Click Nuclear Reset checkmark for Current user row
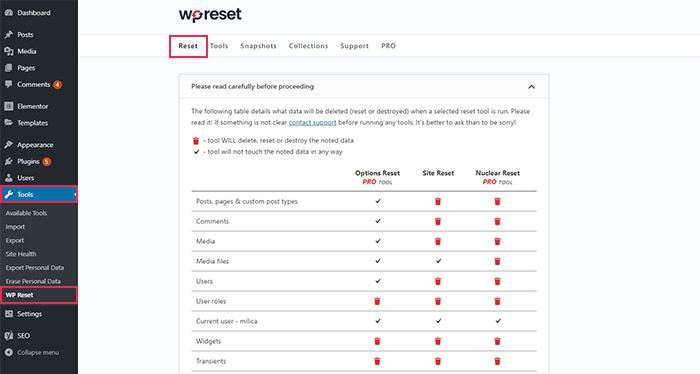Viewport: 700px width, 374px height. [498, 321]
